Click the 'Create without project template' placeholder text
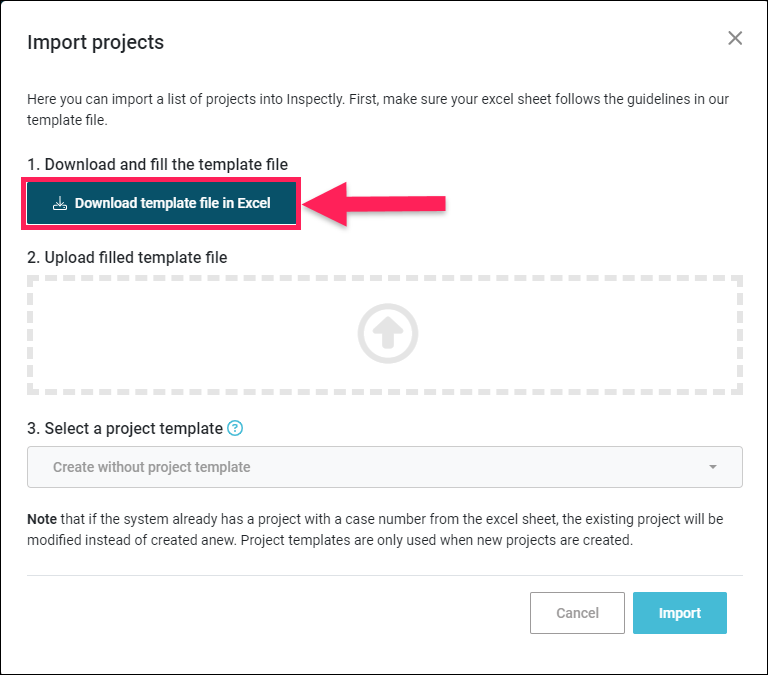This screenshot has height=675, width=768. 151,467
